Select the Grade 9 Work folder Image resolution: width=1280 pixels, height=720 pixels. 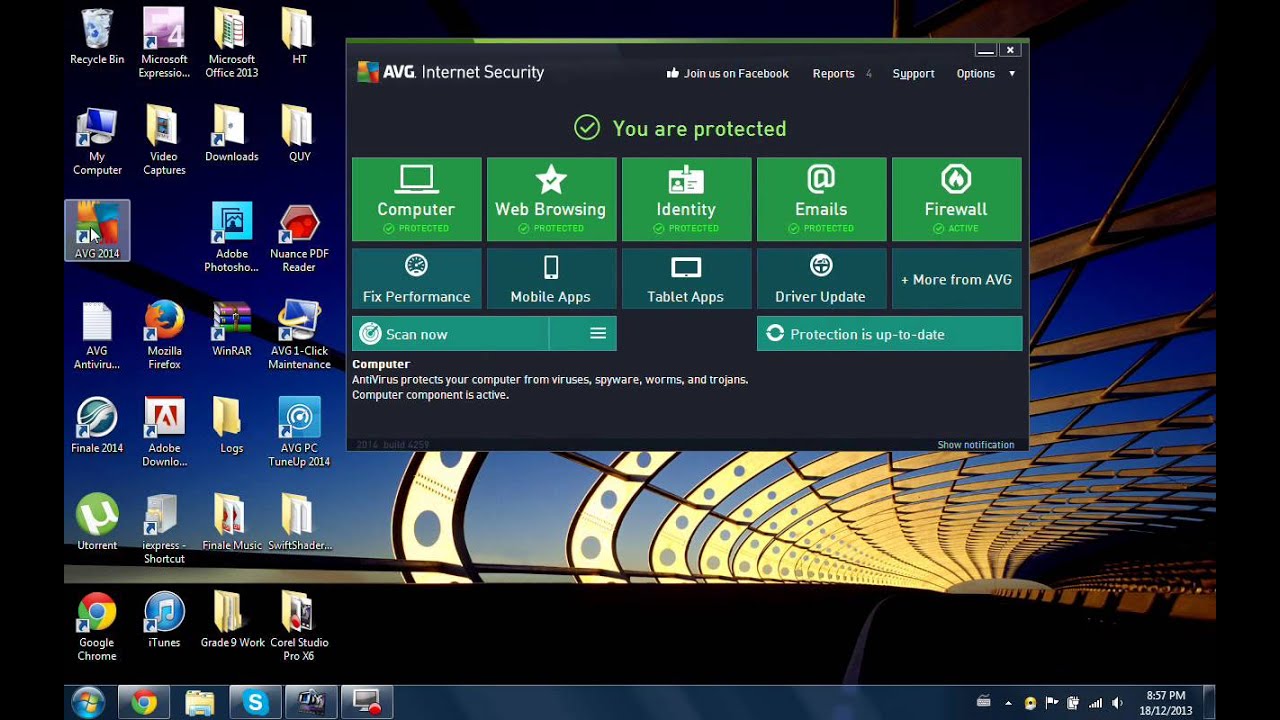click(231, 620)
